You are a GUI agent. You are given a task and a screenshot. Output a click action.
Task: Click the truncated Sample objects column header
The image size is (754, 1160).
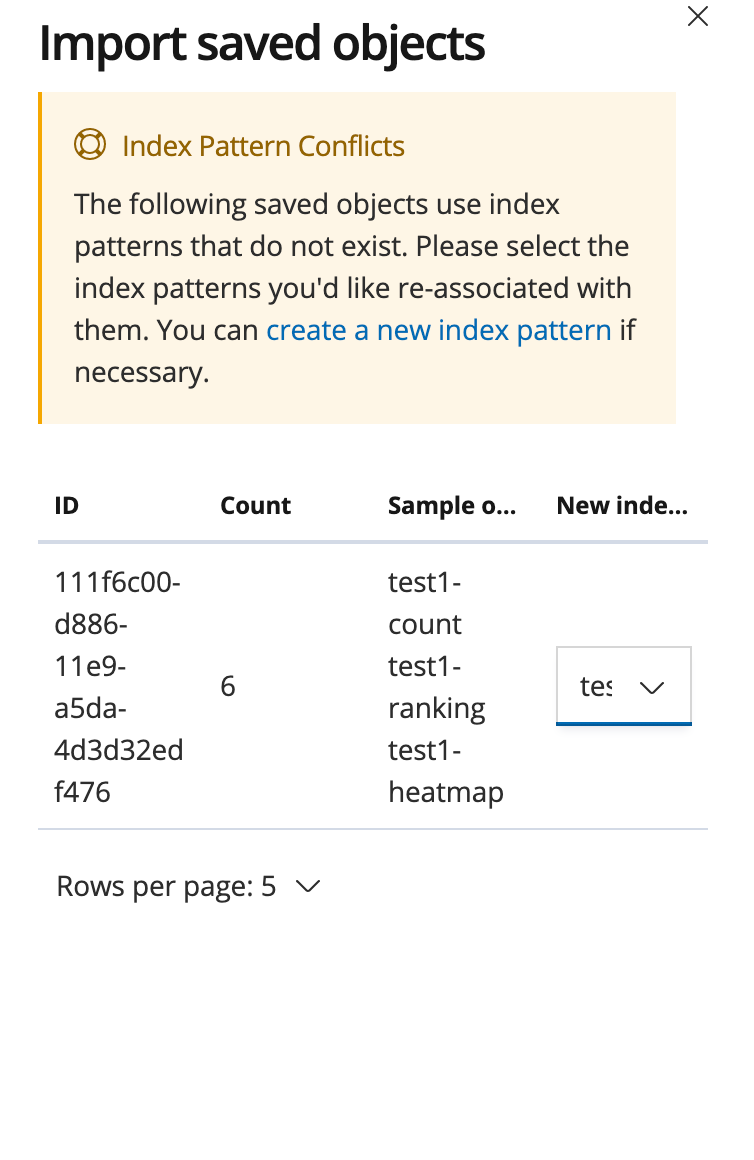point(452,505)
